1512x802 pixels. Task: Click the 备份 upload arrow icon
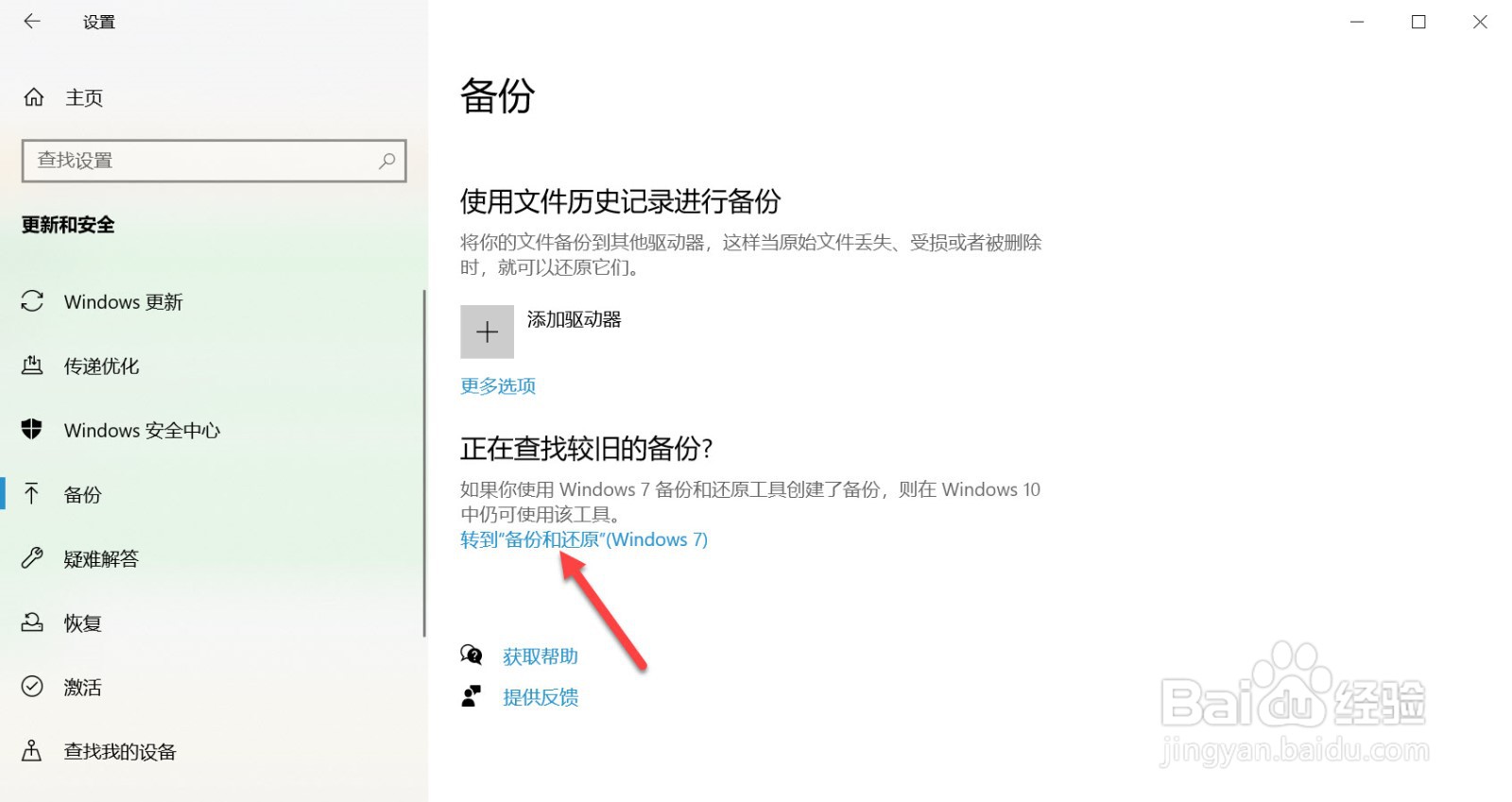pyautogui.click(x=32, y=494)
